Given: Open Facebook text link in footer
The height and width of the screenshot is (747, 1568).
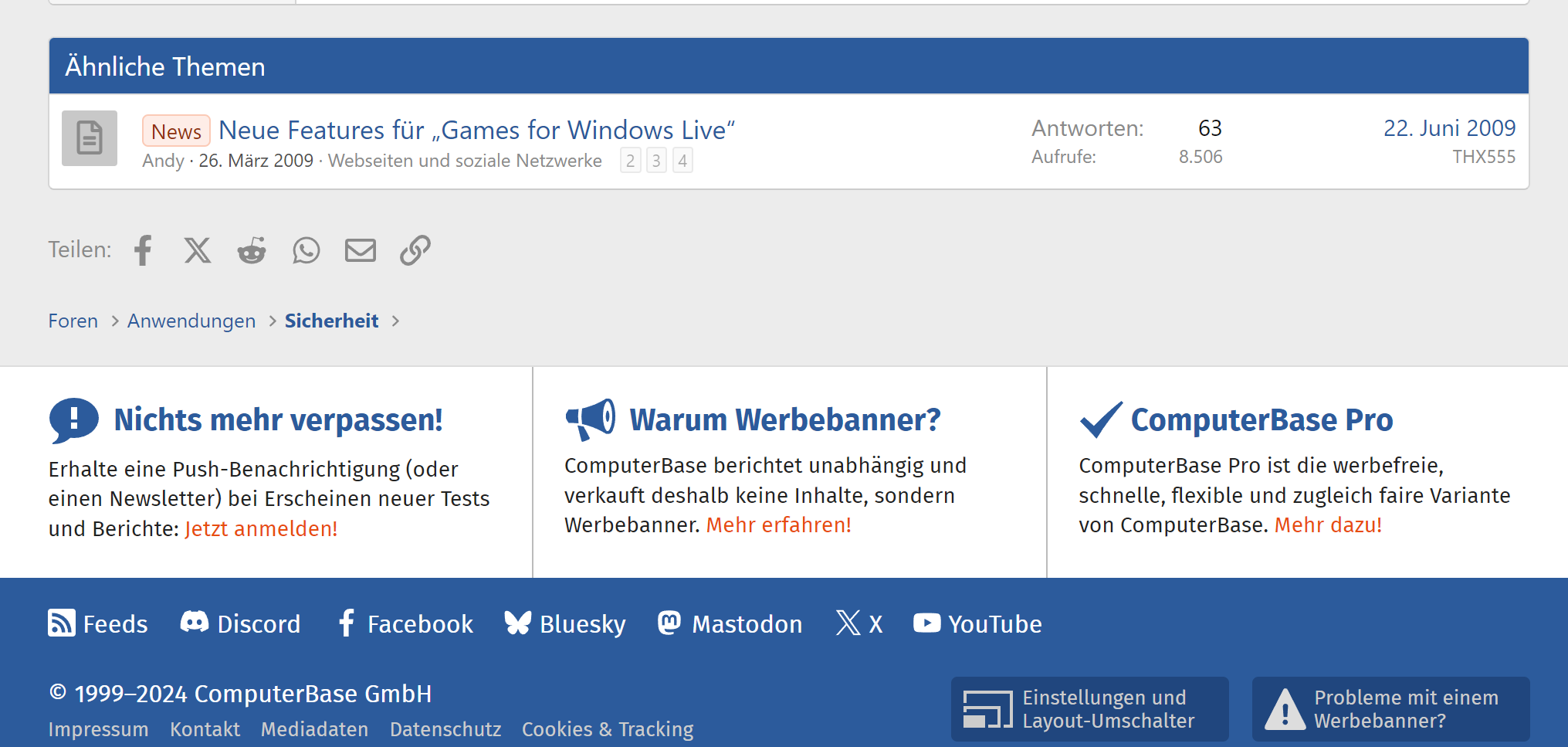Looking at the screenshot, I should pos(420,624).
